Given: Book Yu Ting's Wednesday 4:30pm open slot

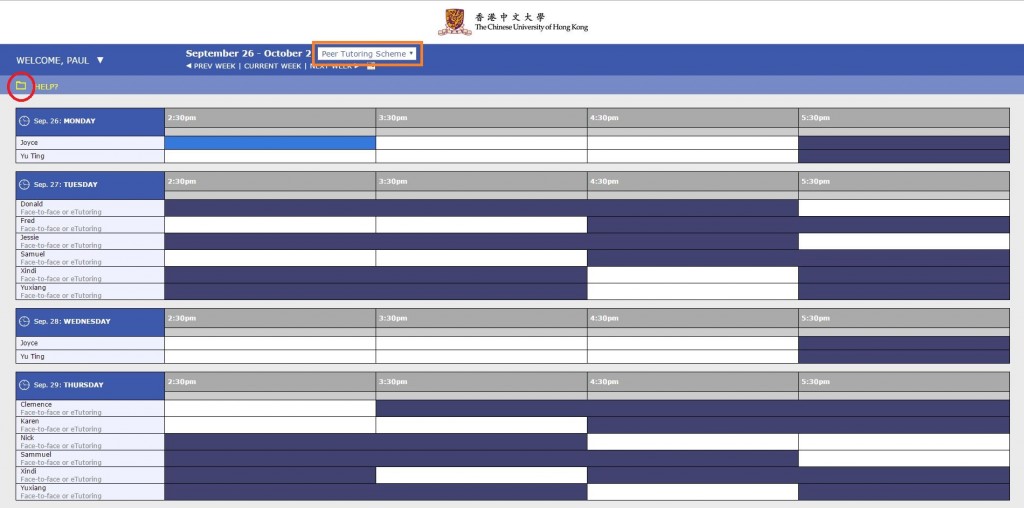Looking at the screenshot, I should click(x=693, y=357).
